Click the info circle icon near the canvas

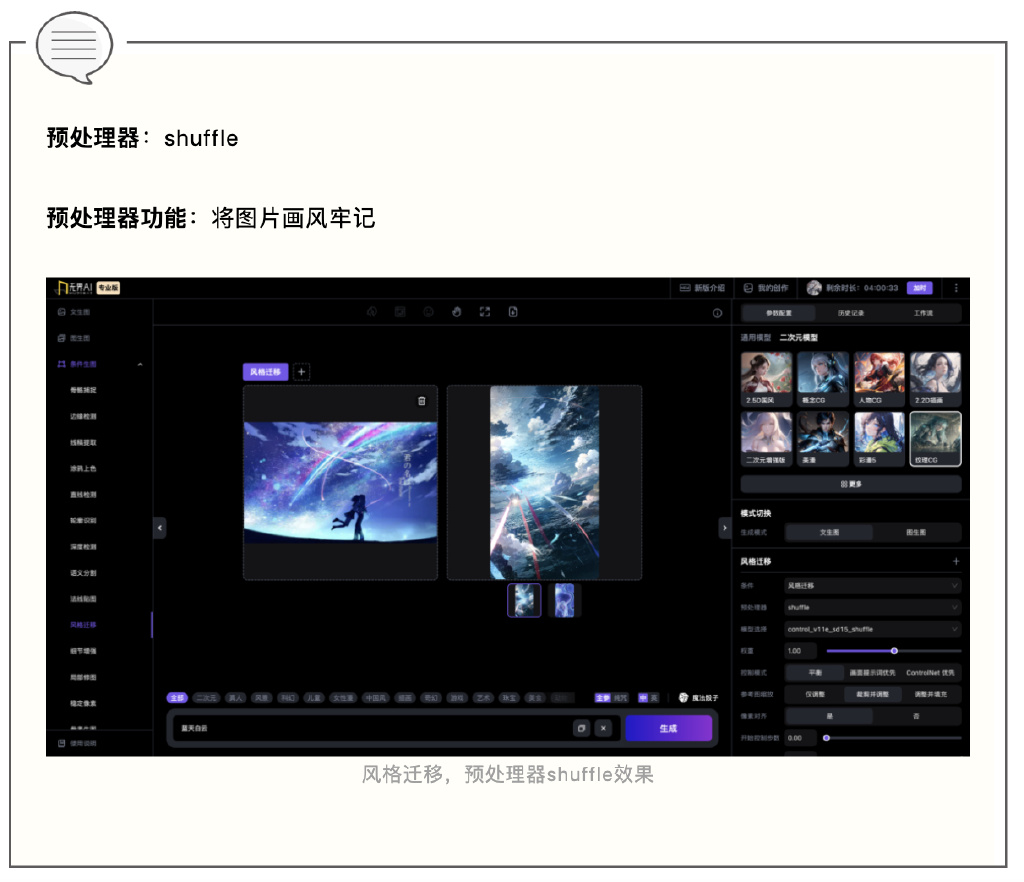[x=717, y=313]
